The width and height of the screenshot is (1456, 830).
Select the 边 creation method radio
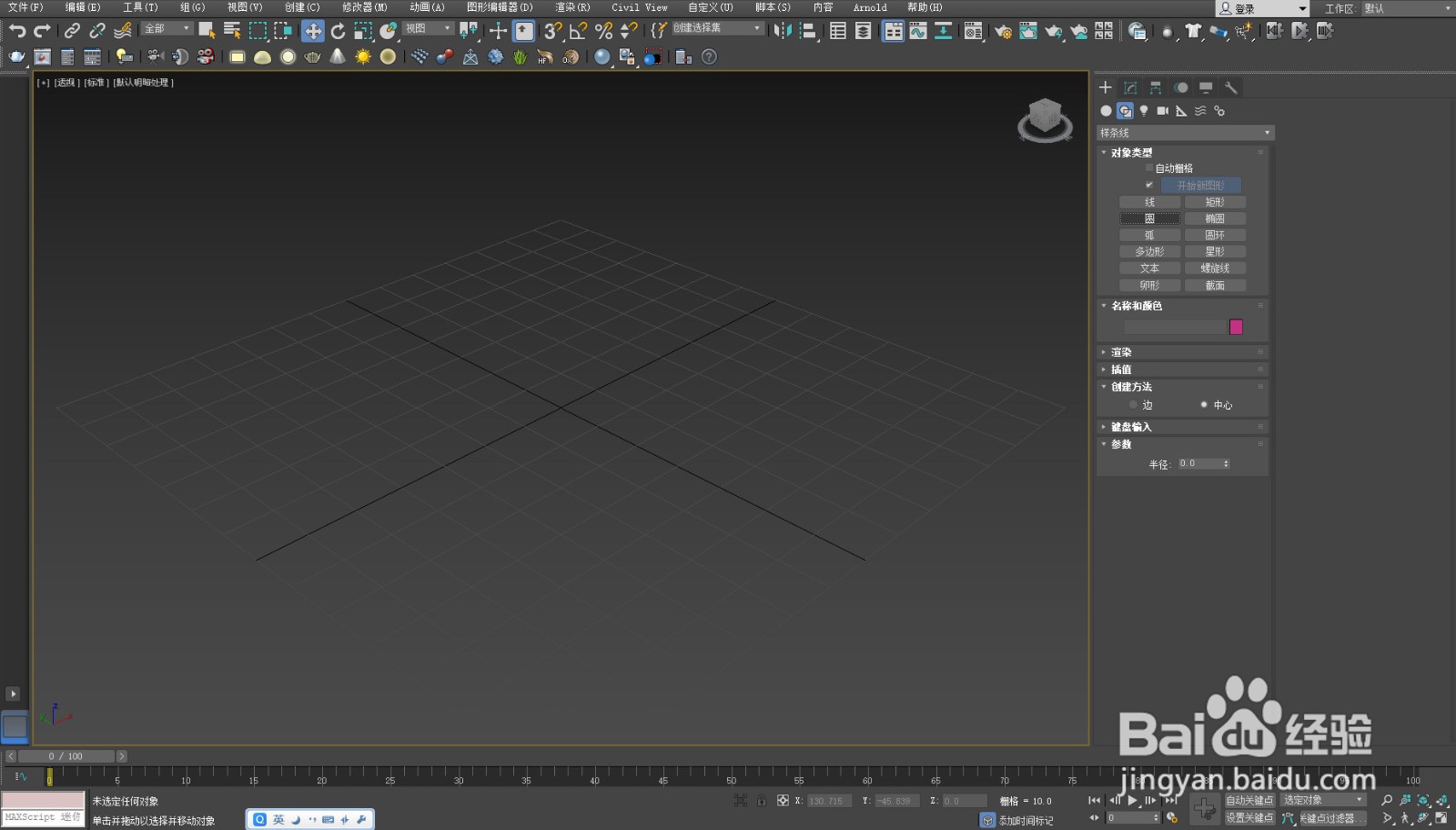(x=1133, y=405)
